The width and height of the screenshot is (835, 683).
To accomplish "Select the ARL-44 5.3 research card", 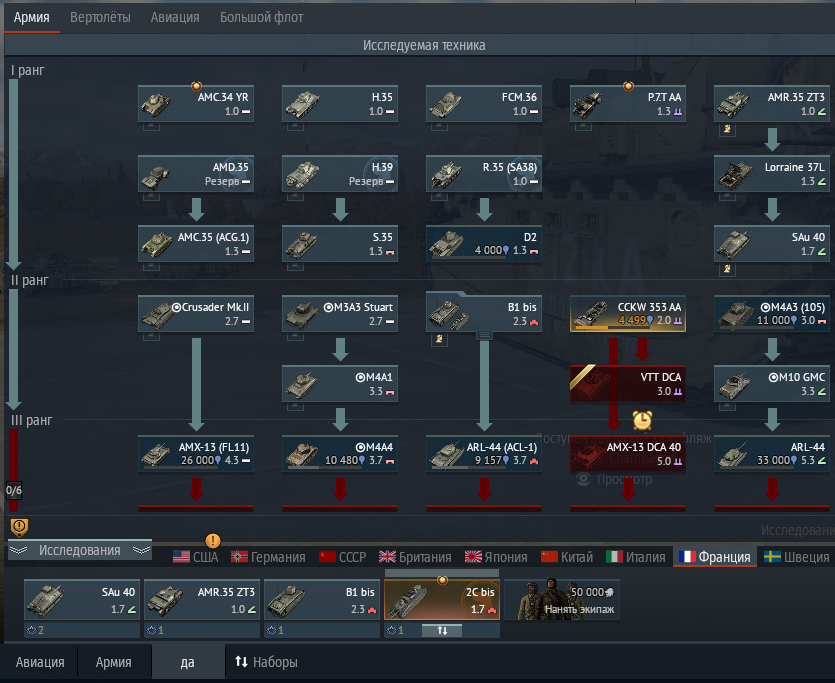I will [772, 454].
